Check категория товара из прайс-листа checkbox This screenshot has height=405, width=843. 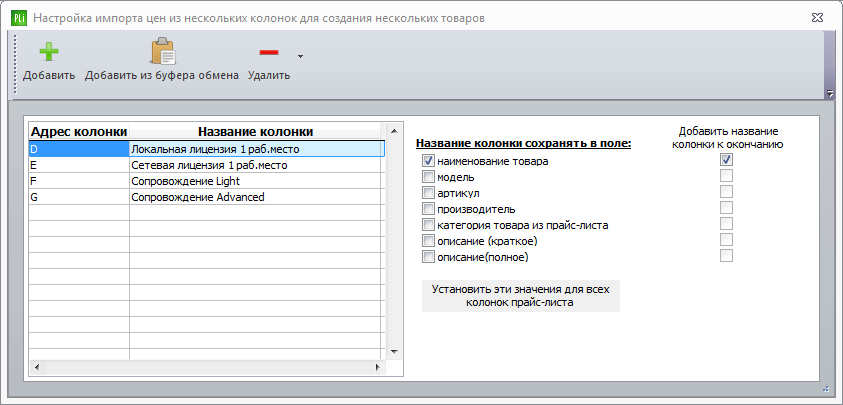pyautogui.click(x=428, y=225)
